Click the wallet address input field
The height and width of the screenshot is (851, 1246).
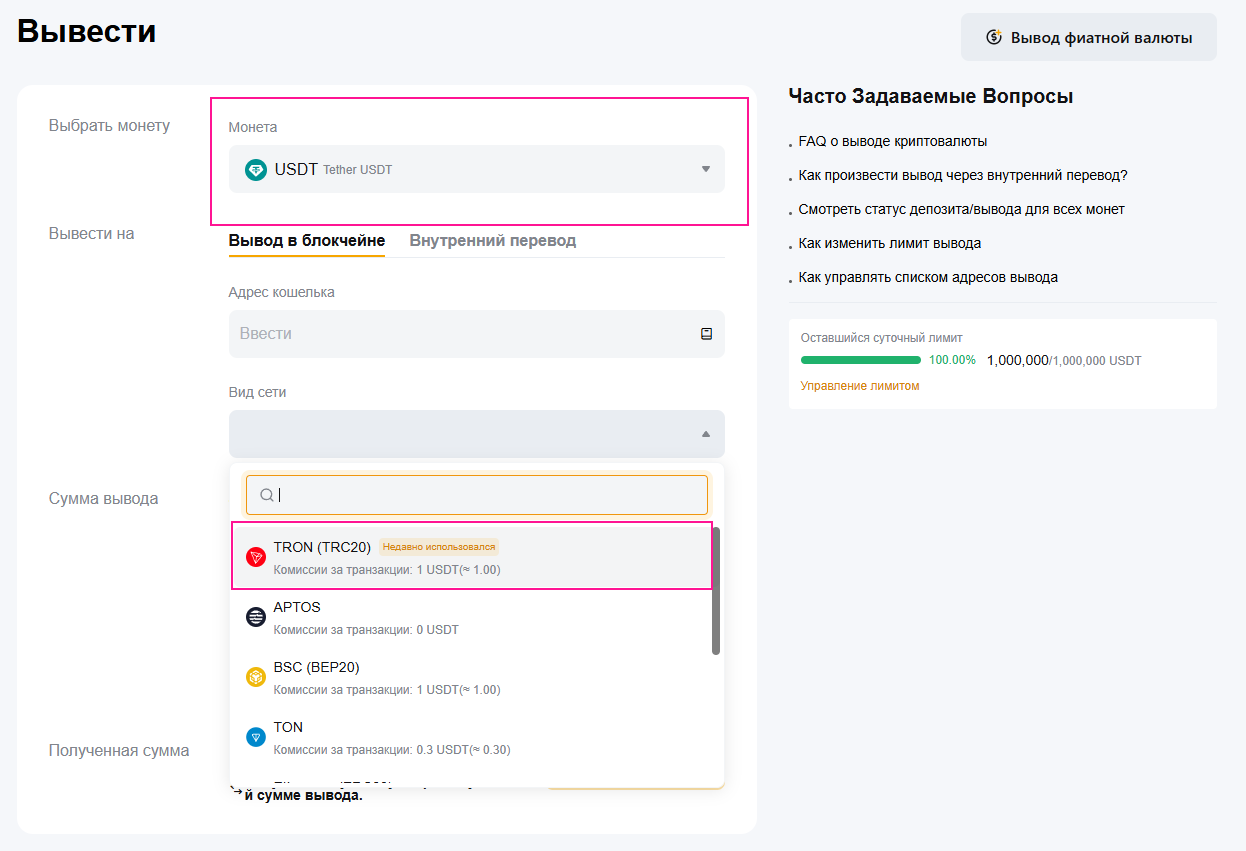pyautogui.click(x=460, y=334)
